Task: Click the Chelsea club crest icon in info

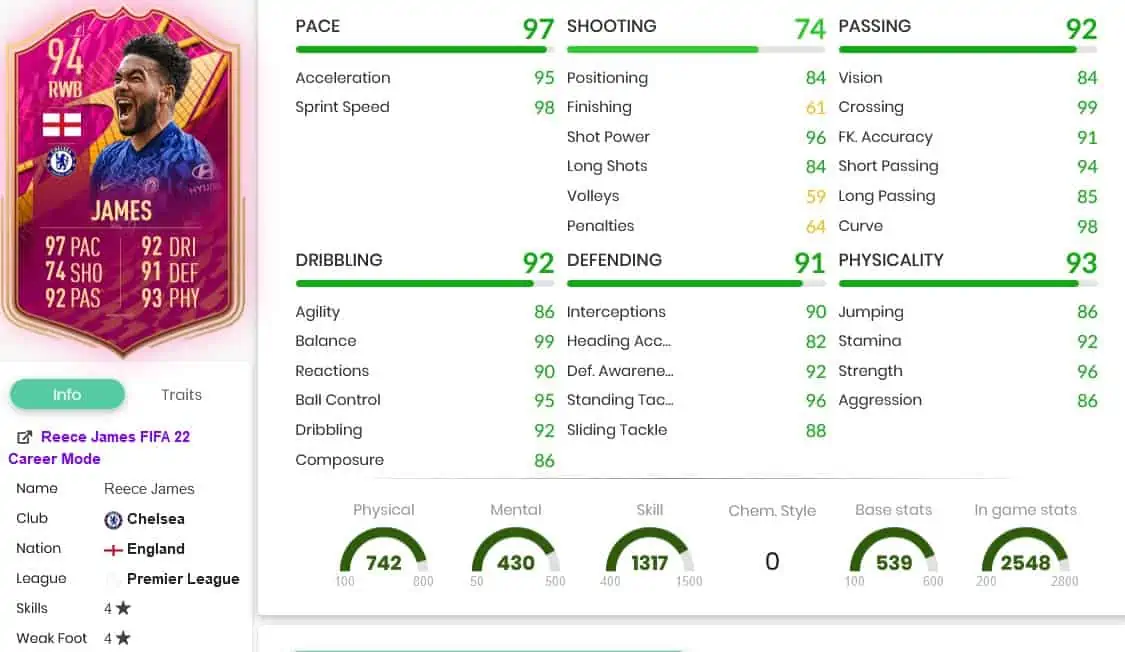Action: click(113, 519)
